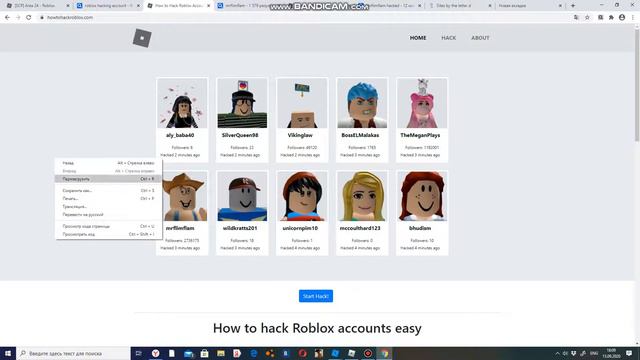Open Bandicam recorder icon on taskbar
640x360 pixels.
click(368, 353)
